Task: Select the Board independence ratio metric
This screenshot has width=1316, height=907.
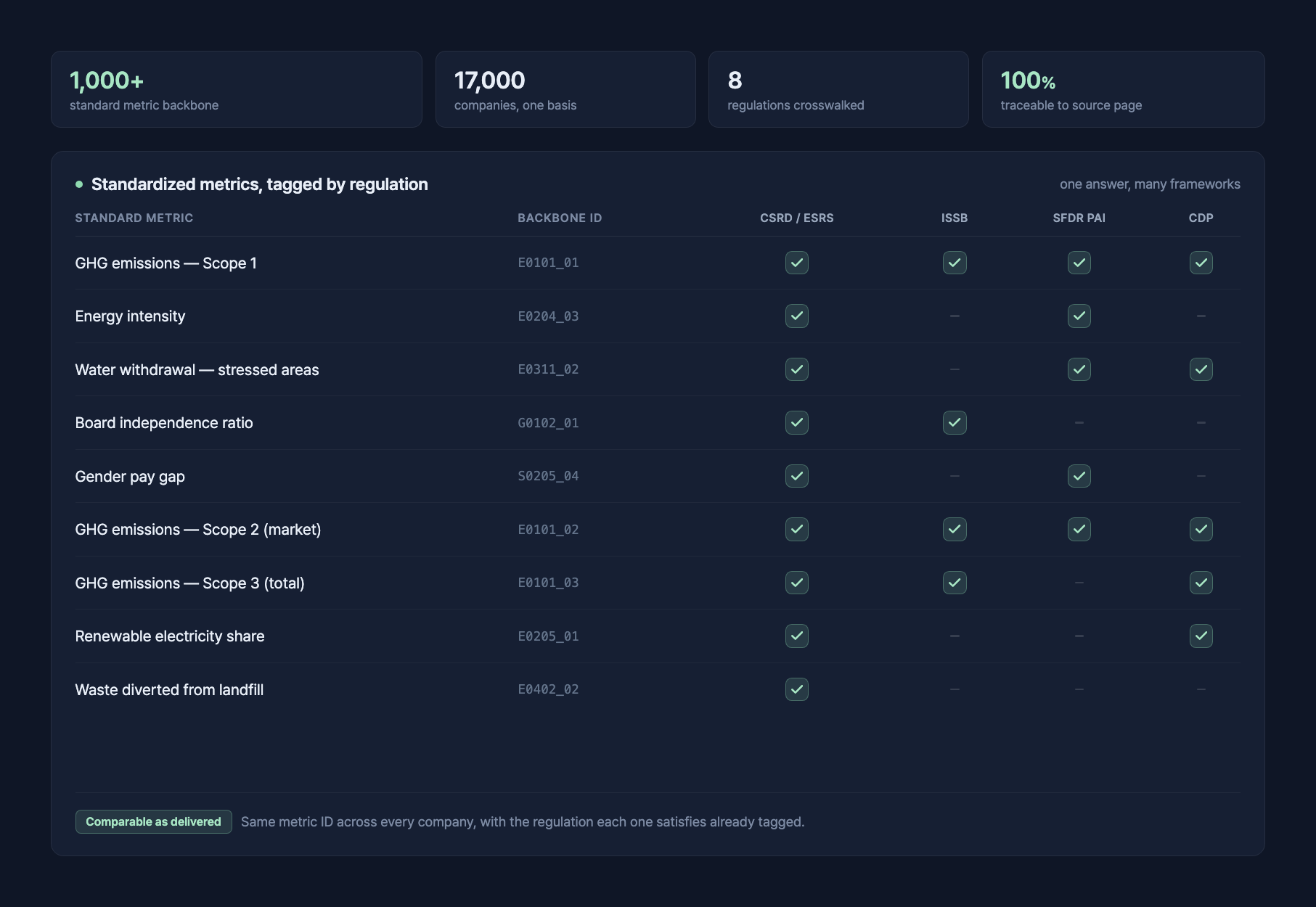Action: (164, 423)
